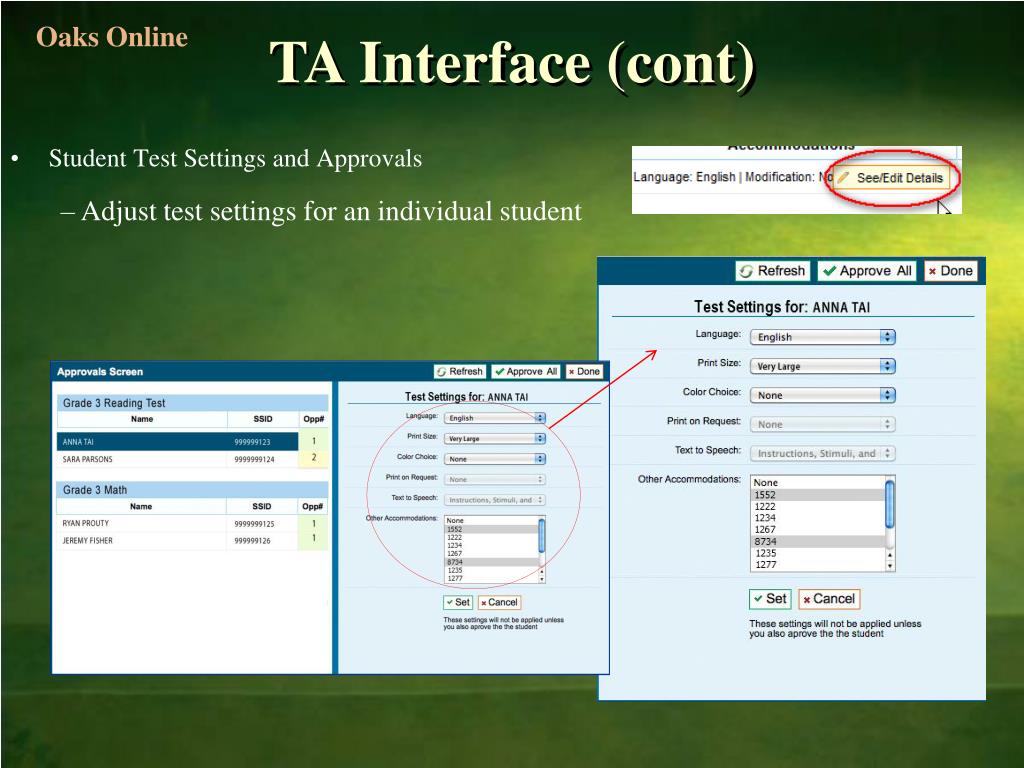
Task: Open the enlarged Color Choice dropdown showing None
Action: point(822,395)
